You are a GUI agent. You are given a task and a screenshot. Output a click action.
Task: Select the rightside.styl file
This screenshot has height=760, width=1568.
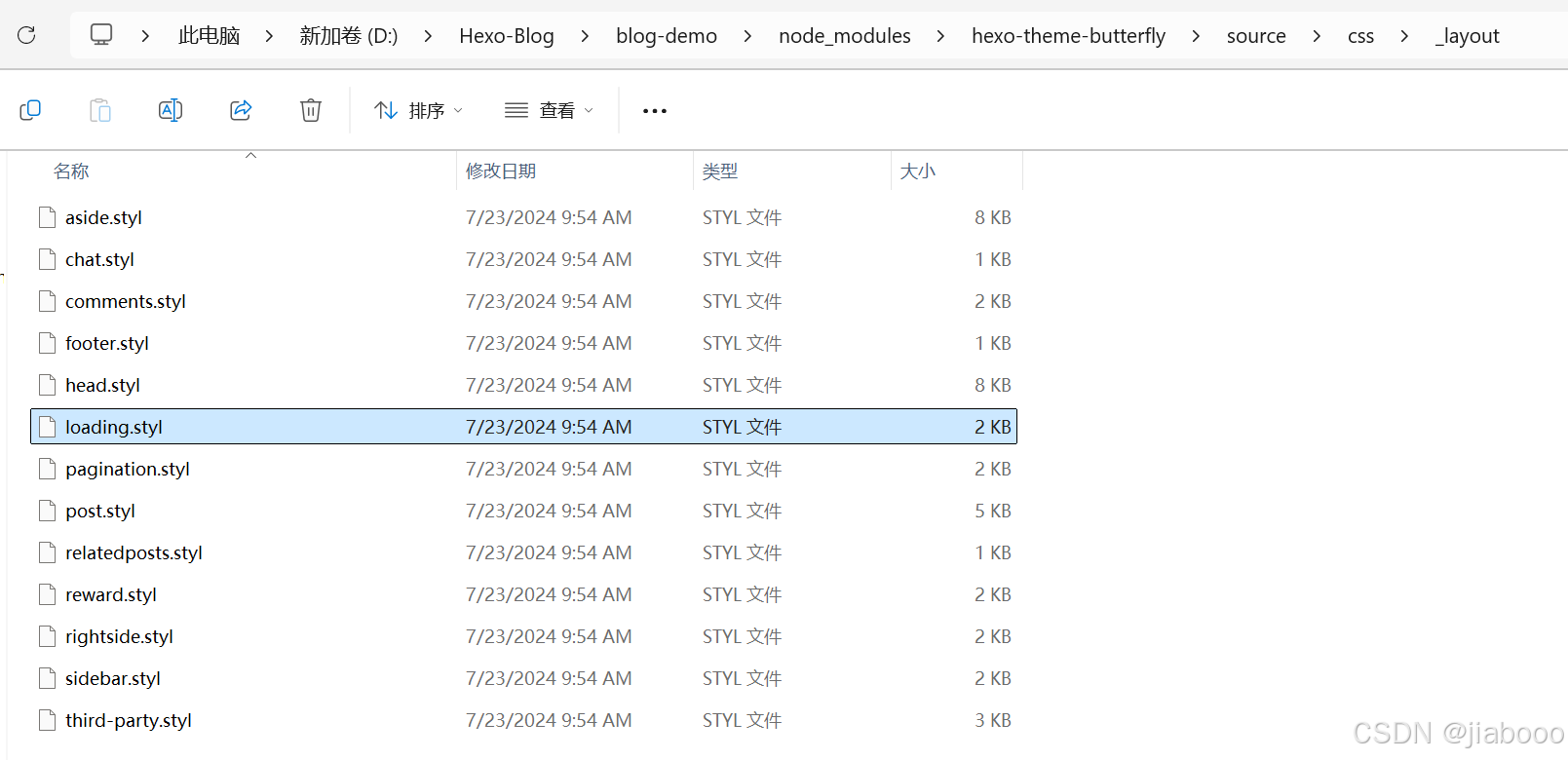coord(524,636)
